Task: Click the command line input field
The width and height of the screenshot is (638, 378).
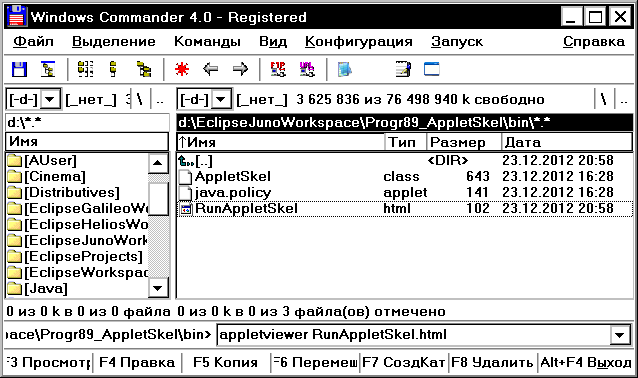Action: click(413, 335)
